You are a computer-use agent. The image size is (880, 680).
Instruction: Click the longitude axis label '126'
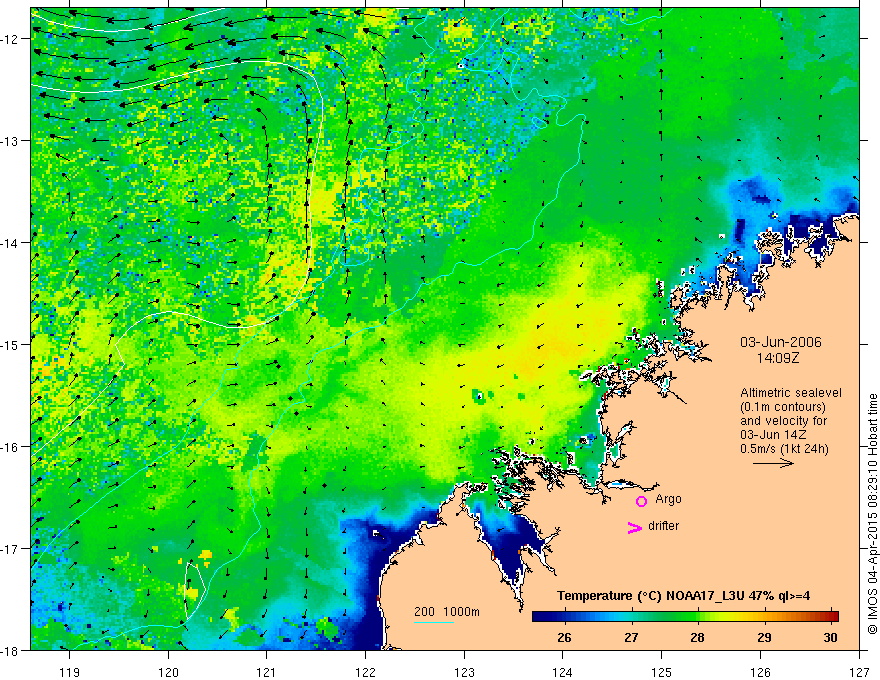(760, 673)
